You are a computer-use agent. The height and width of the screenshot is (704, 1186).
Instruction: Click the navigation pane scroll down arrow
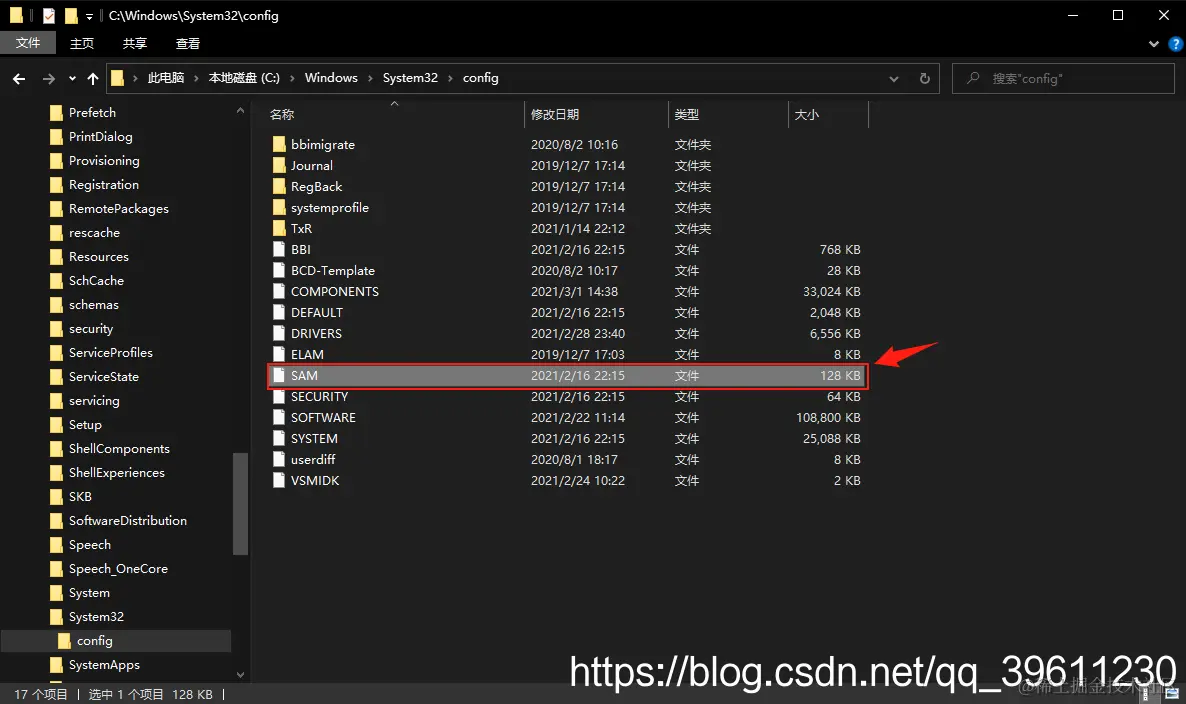[x=241, y=675]
